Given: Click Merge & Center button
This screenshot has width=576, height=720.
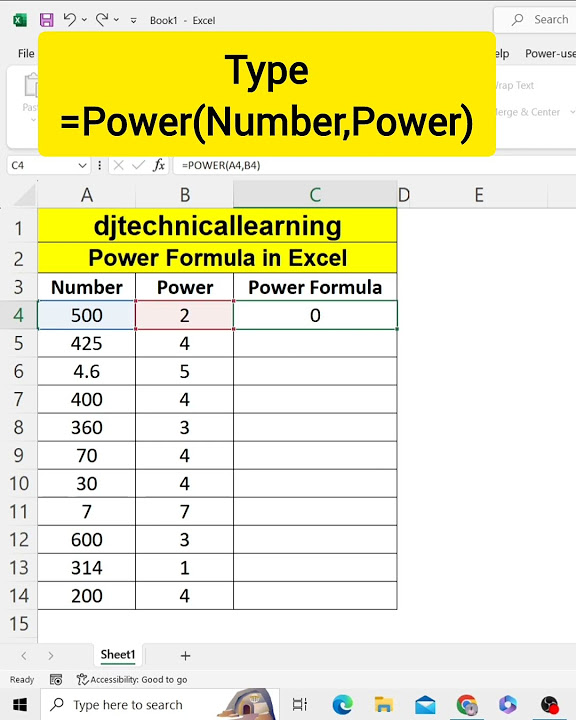Looking at the screenshot, I should [528, 112].
